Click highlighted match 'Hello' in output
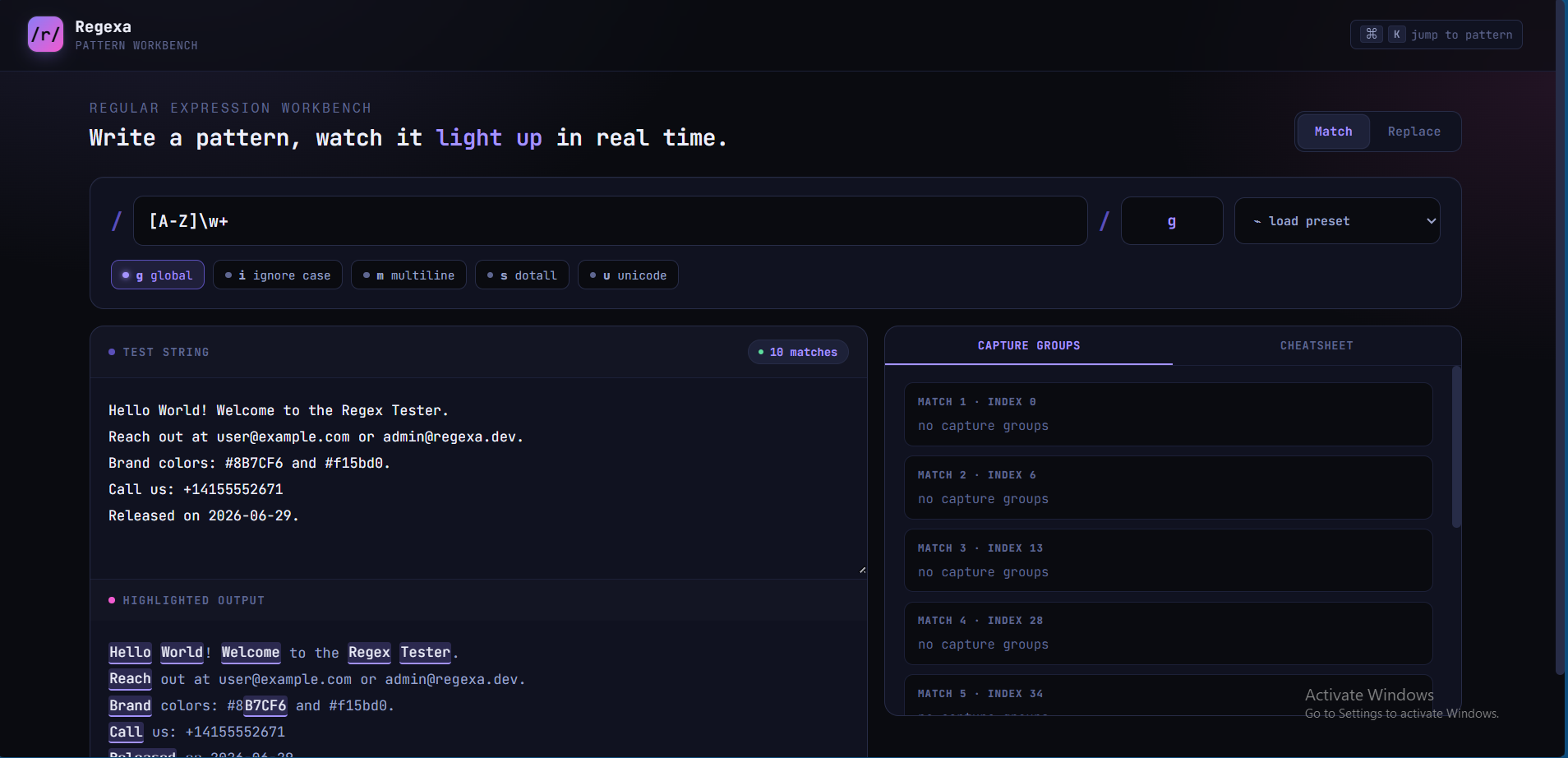 (130, 653)
